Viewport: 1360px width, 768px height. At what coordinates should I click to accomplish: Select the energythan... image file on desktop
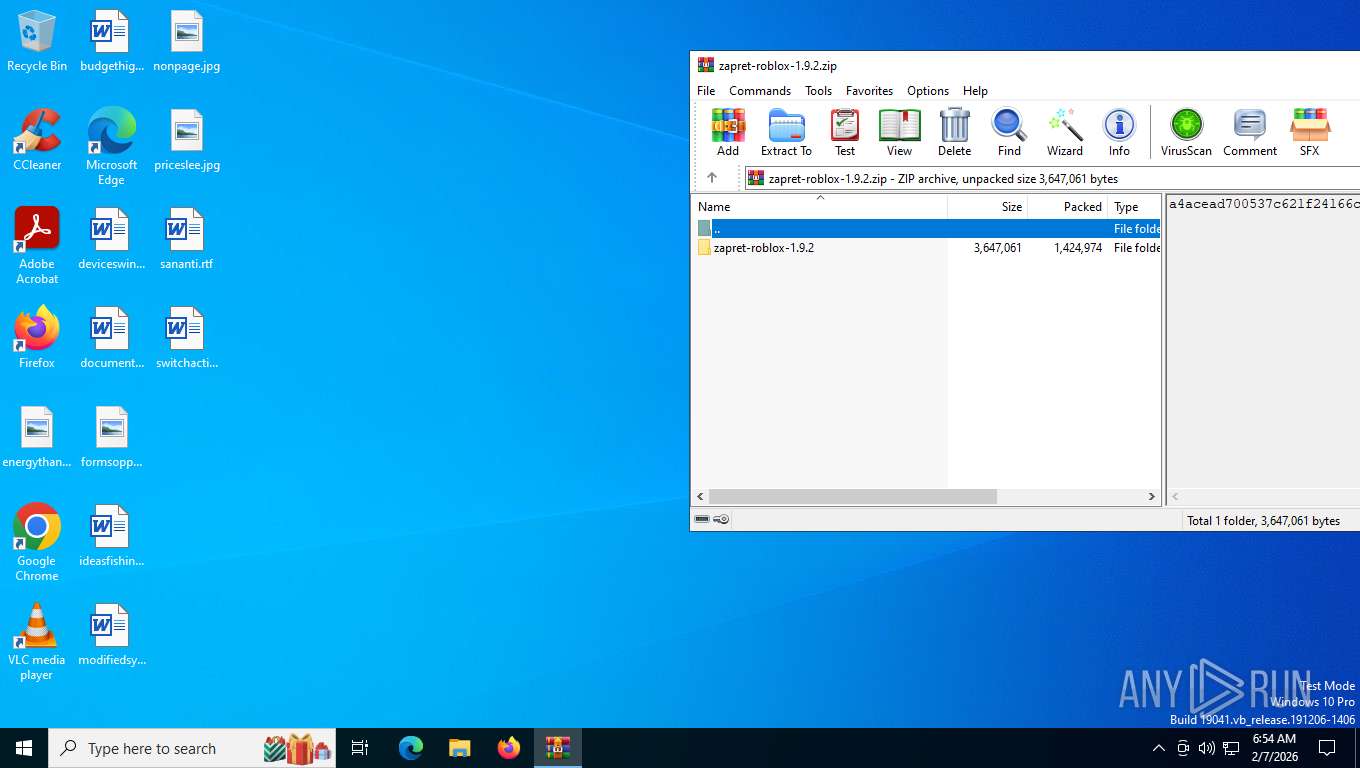(x=37, y=437)
